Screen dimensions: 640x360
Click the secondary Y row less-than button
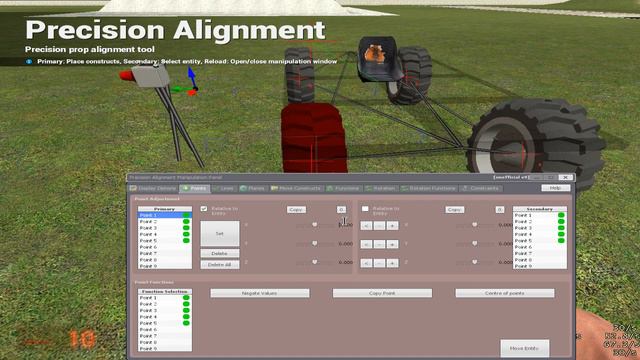(x=366, y=244)
